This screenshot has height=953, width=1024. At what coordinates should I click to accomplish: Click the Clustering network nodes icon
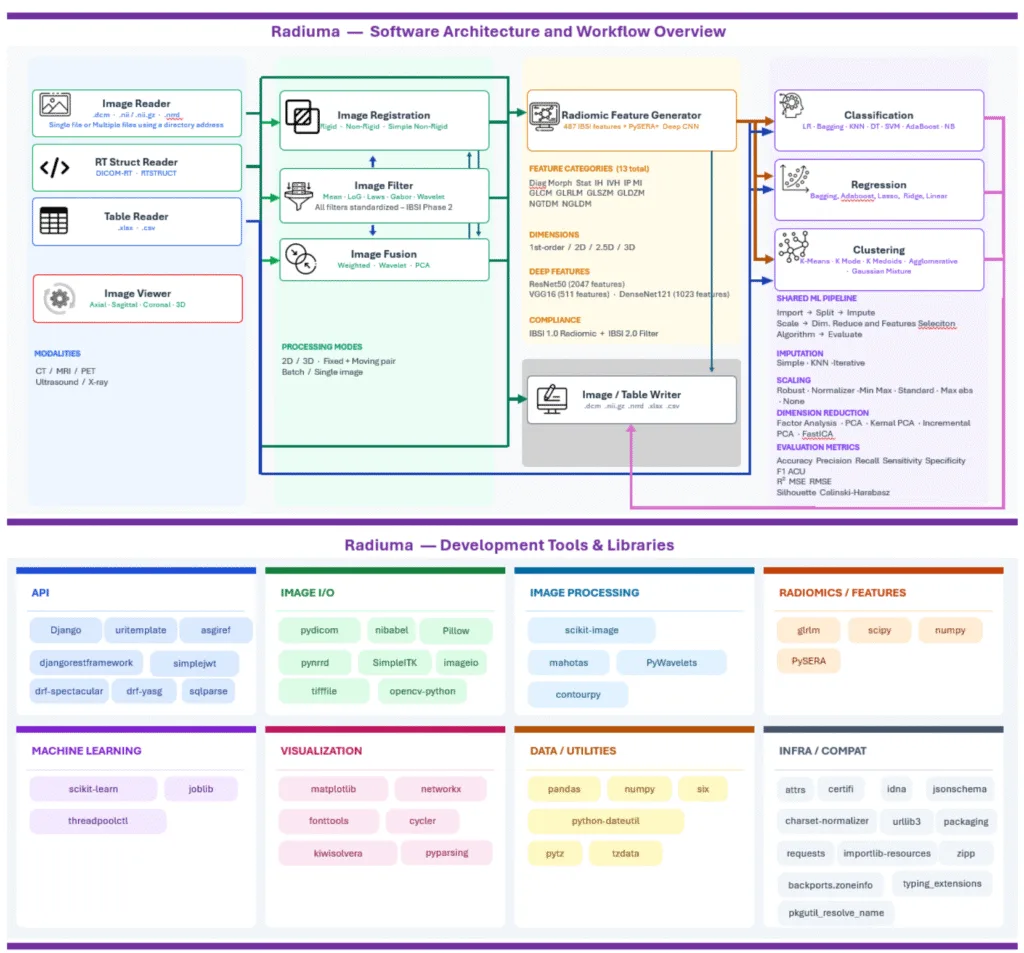793,247
